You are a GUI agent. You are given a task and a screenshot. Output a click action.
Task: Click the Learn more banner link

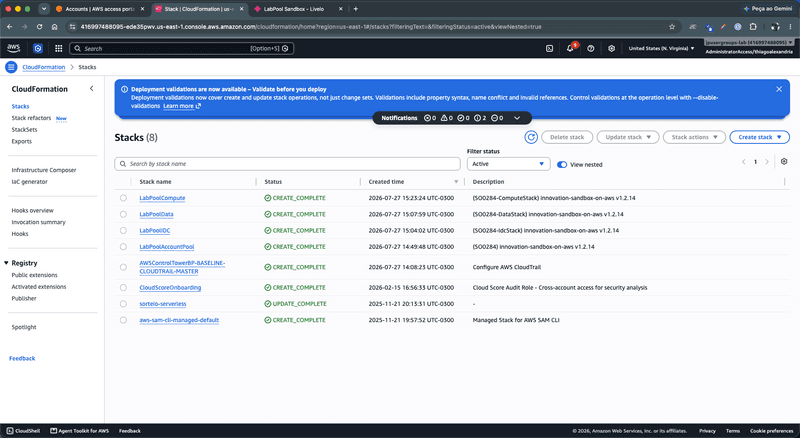pyautogui.click(x=182, y=106)
